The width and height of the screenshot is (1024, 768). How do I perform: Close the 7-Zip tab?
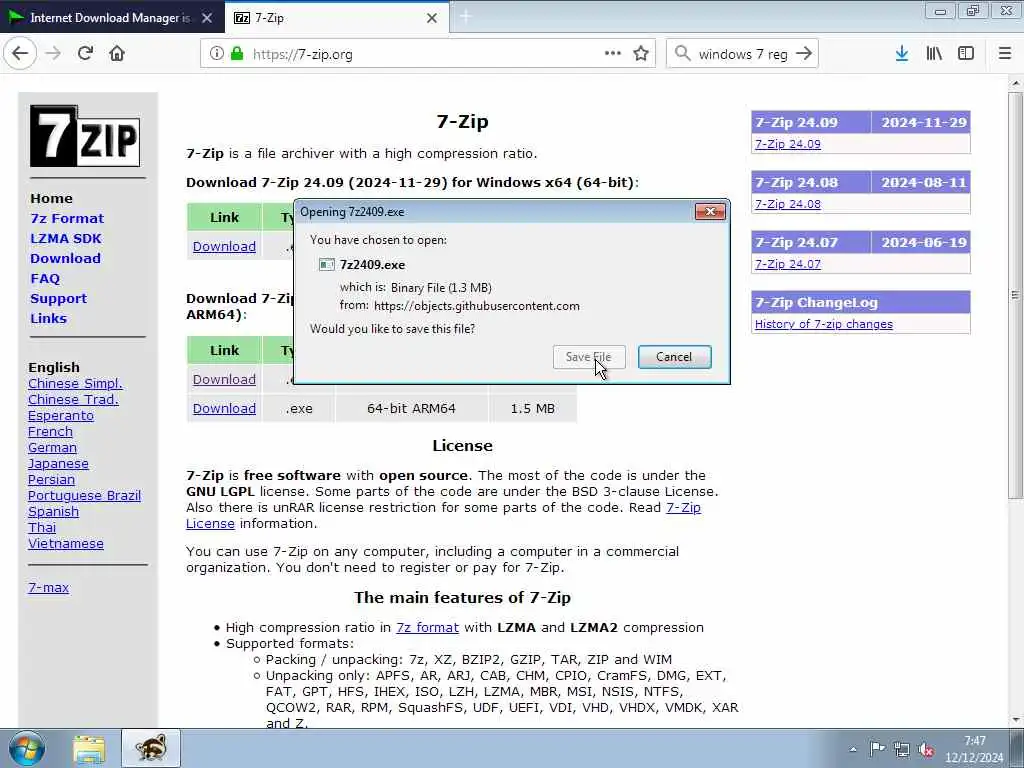pyautogui.click(x=432, y=18)
